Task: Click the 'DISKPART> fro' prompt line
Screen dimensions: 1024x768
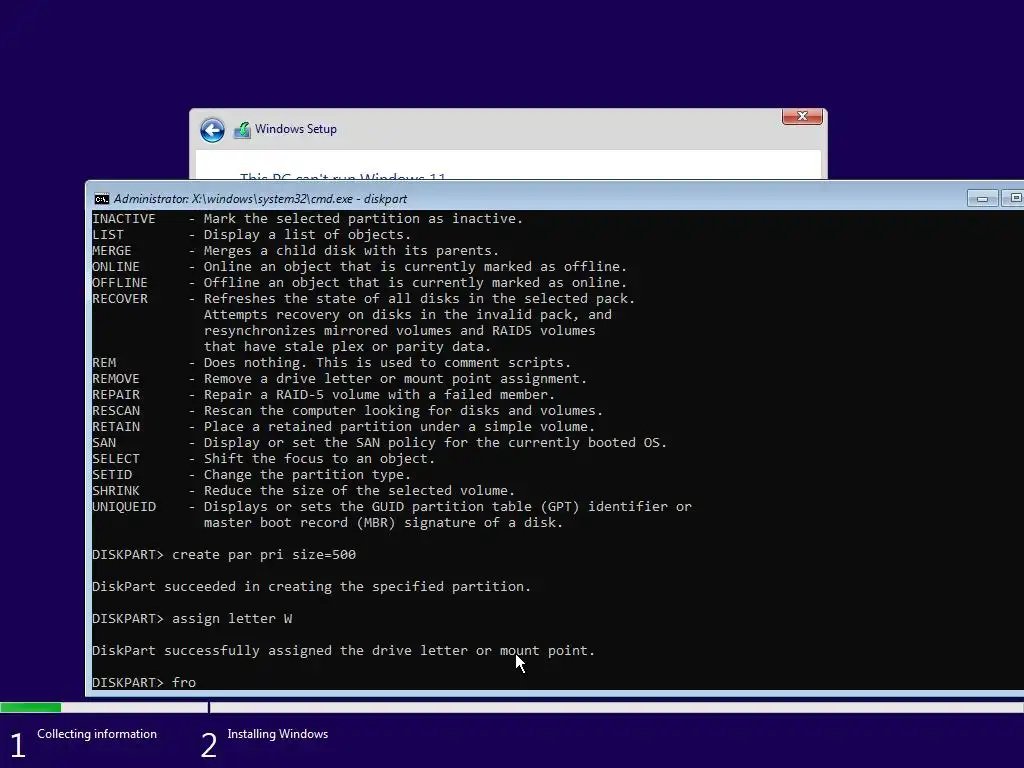Action: point(144,682)
